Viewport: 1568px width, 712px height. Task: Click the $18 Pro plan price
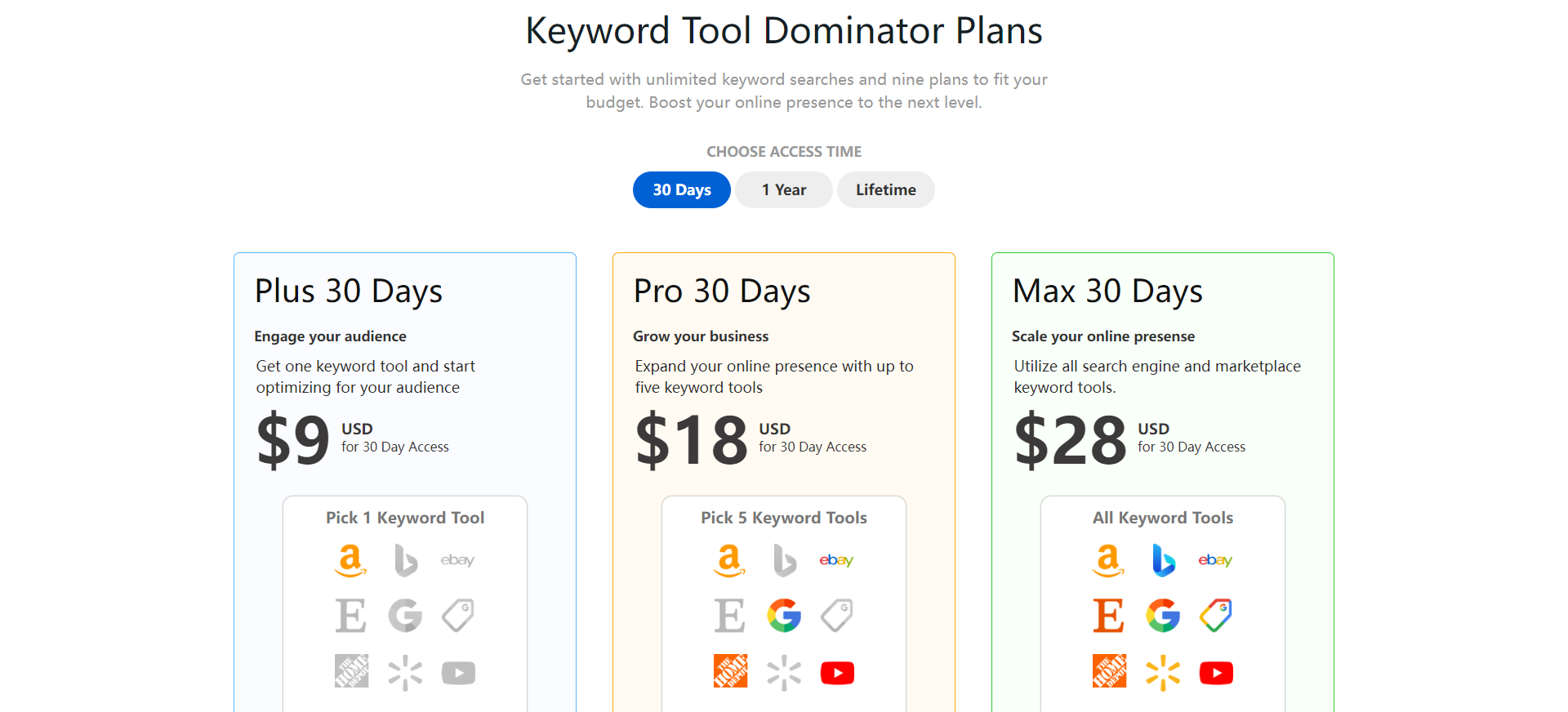tap(691, 440)
